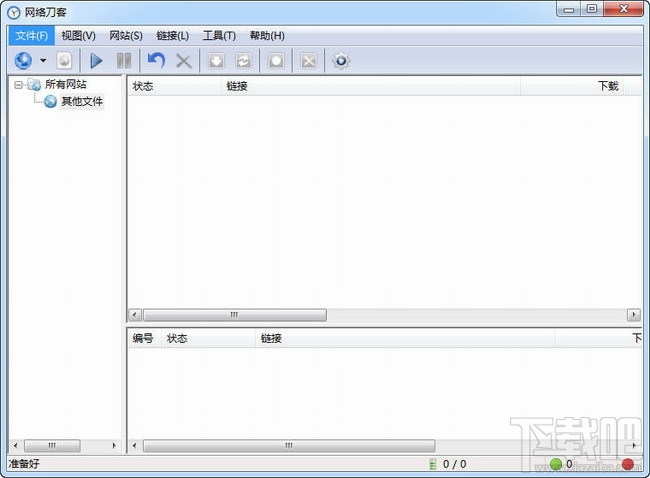Click upper list scroll left arrow
650x478 pixels.
tap(135, 315)
